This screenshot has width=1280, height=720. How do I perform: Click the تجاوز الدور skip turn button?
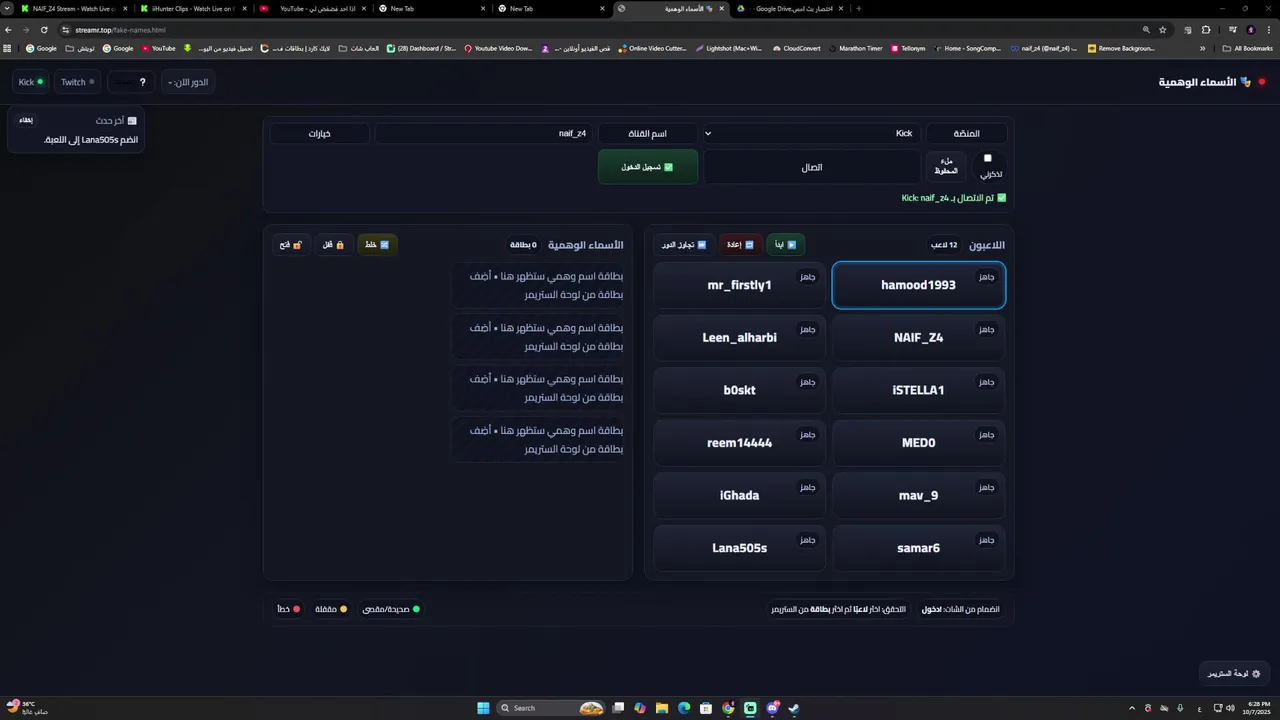click(684, 244)
